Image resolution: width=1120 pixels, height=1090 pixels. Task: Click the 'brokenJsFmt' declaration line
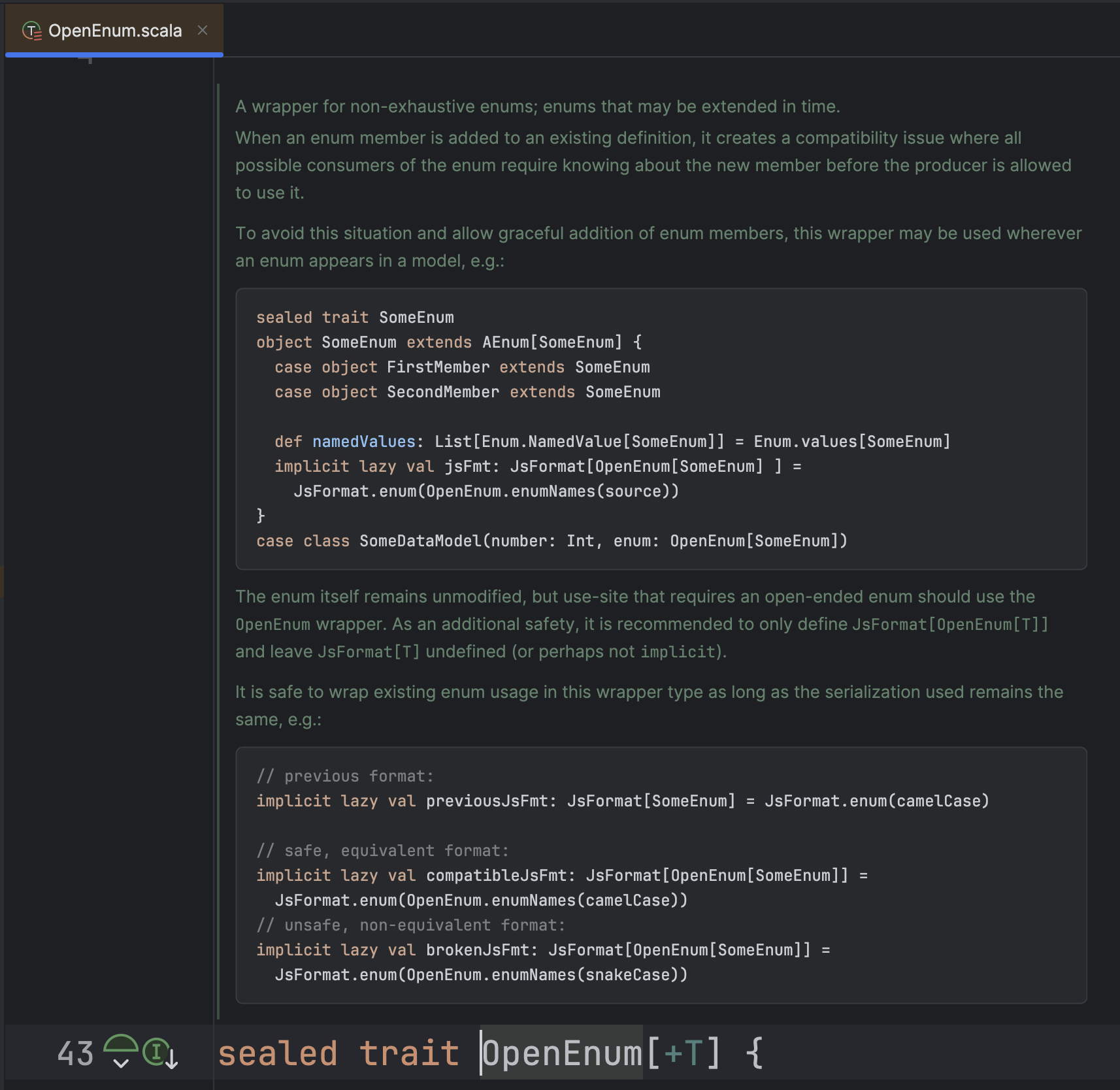pyautogui.click(x=543, y=950)
